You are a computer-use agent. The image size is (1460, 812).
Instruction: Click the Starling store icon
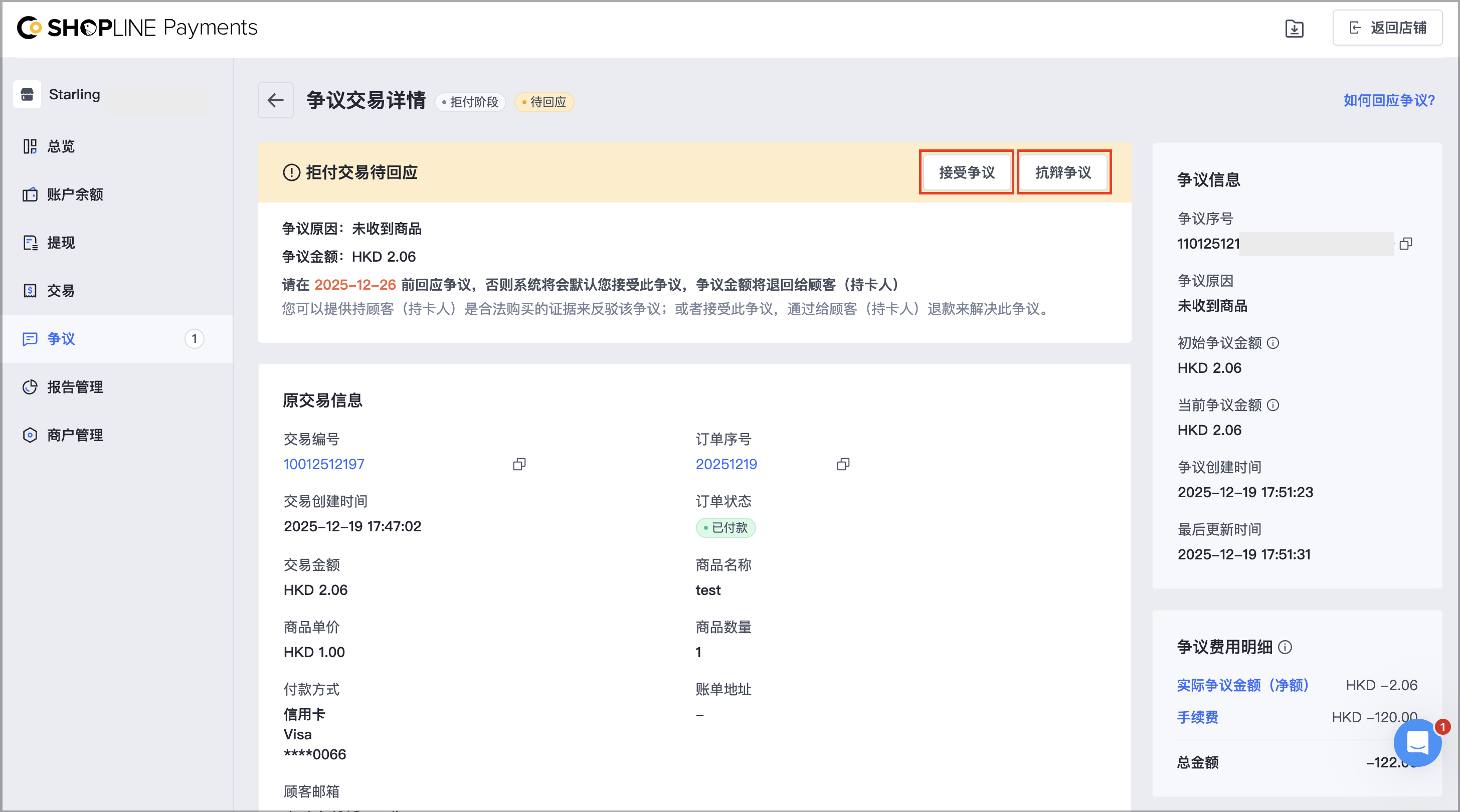[27, 94]
